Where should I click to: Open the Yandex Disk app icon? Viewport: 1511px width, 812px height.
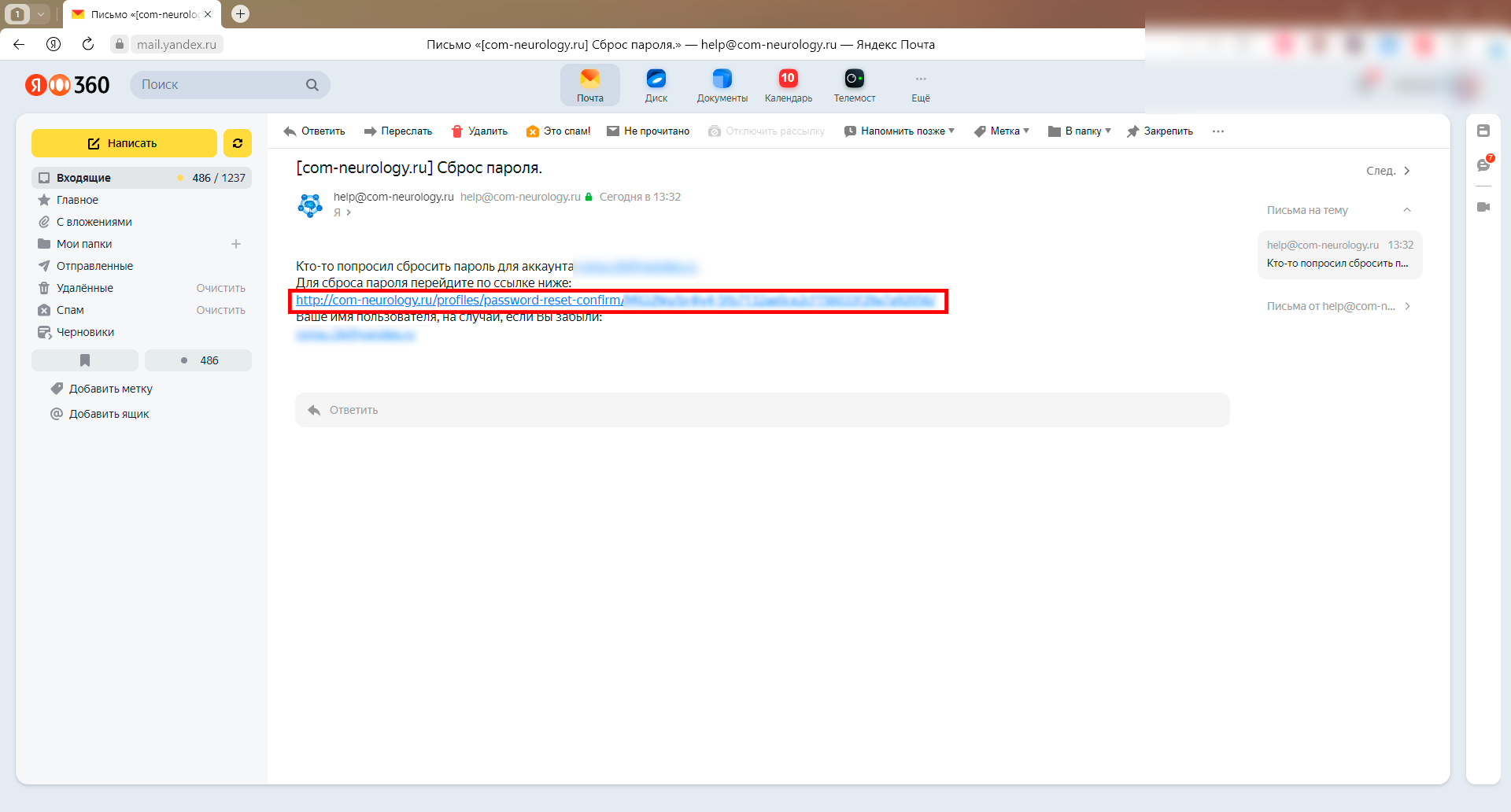coord(656,79)
